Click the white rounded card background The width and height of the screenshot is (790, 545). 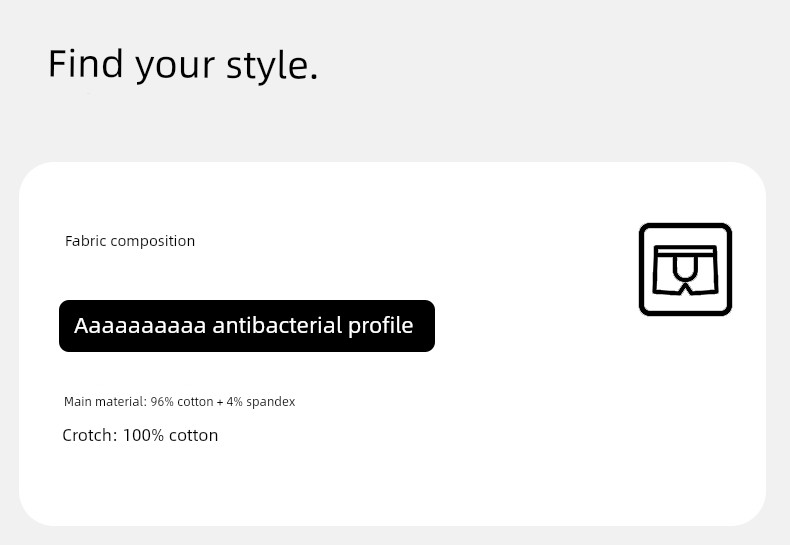click(392, 344)
